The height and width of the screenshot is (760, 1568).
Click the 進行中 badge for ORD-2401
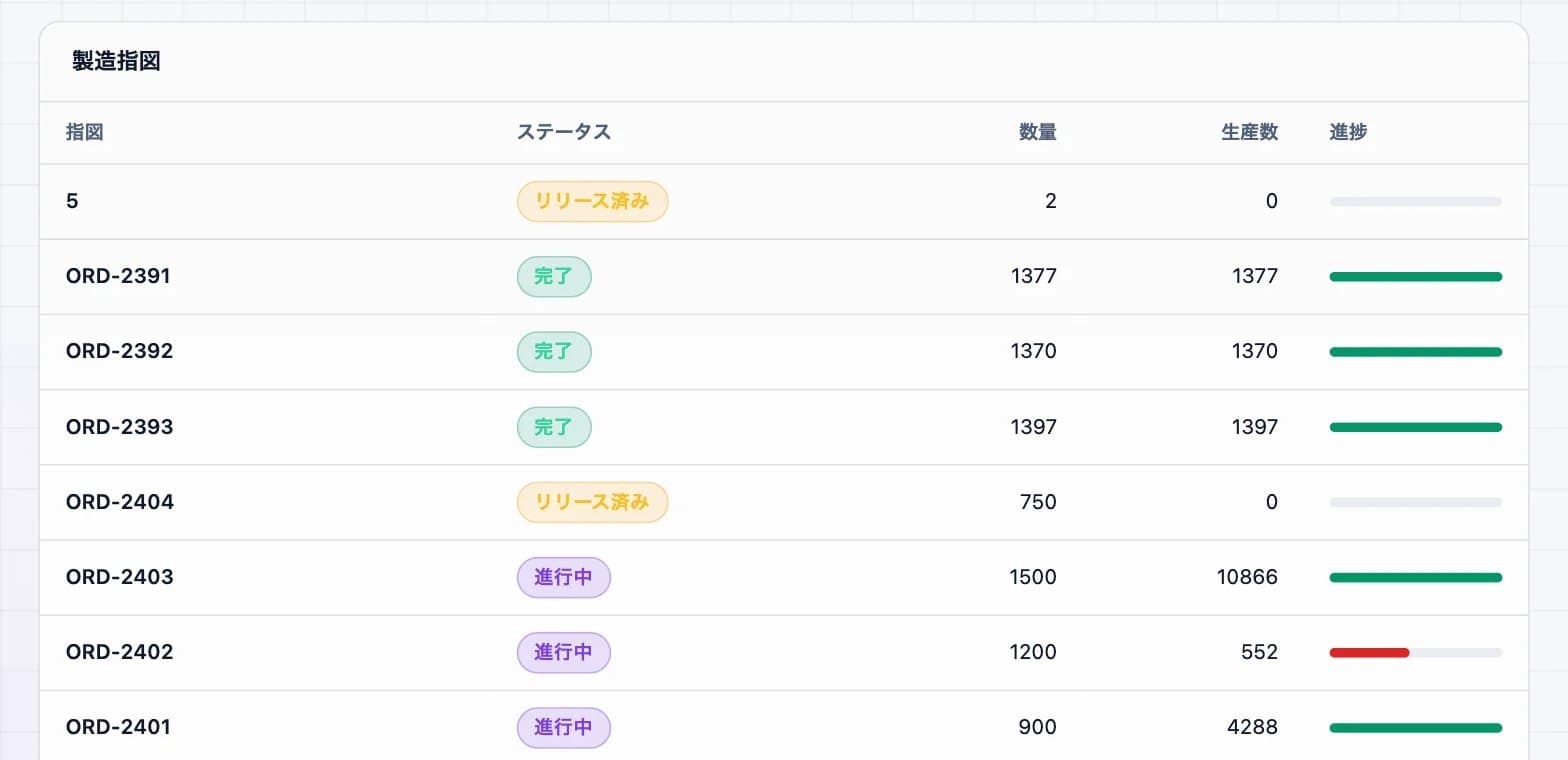563,727
